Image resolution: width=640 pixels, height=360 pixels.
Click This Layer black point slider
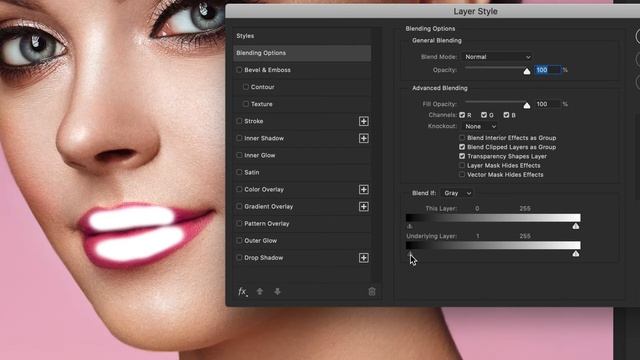point(409,226)
